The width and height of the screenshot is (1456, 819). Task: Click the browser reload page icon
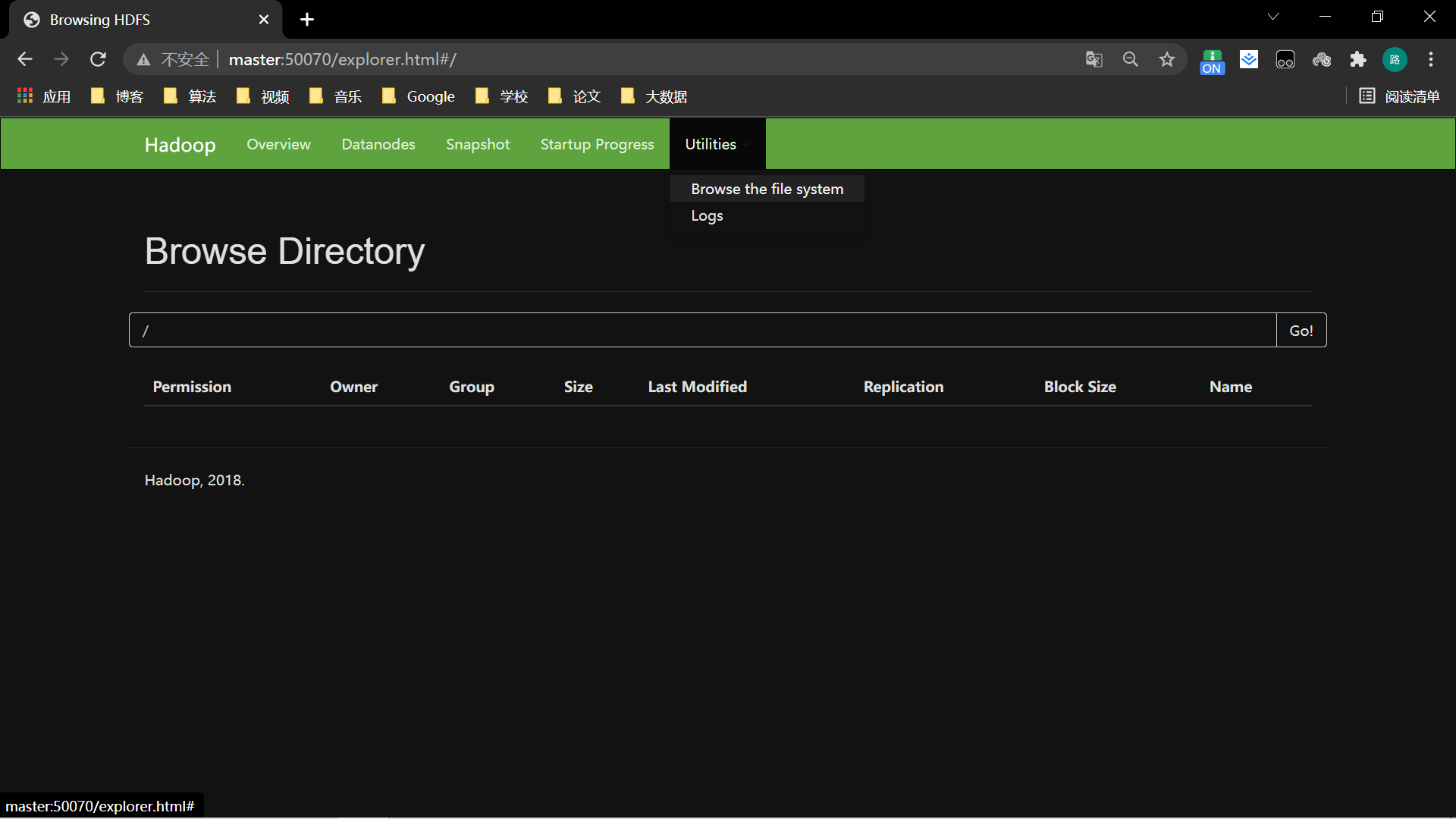click(98, 59)
